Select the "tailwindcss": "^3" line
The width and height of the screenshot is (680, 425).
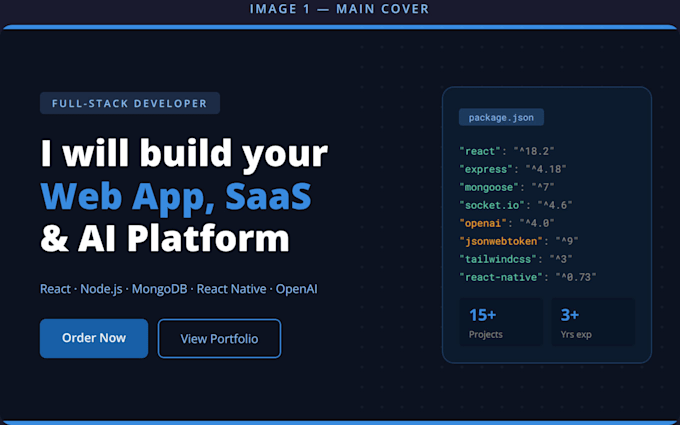[x=516, y=259]
